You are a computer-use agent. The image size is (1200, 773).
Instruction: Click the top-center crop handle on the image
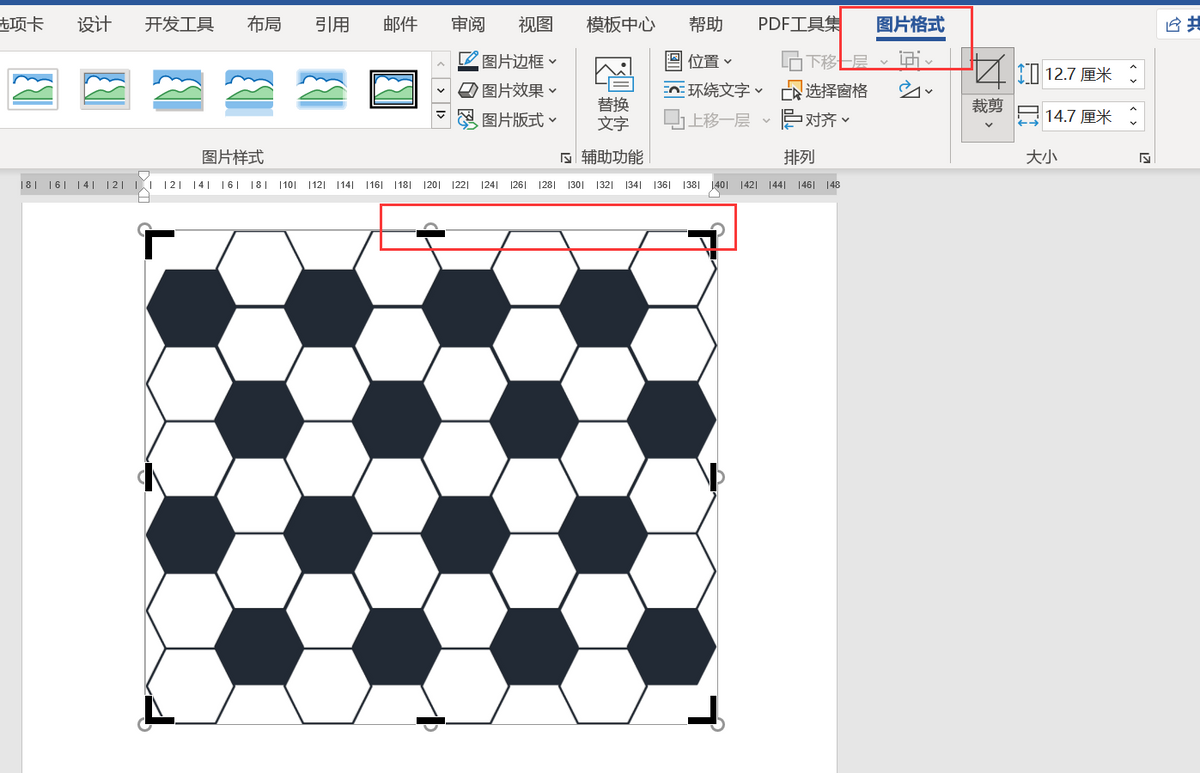coord(431,233)
